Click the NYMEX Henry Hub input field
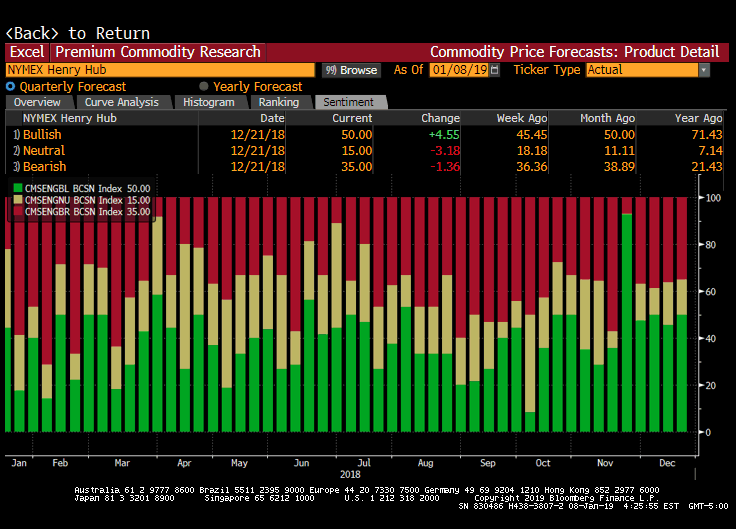The width and height of the screenshot is (736, 529). pos(160,70)
